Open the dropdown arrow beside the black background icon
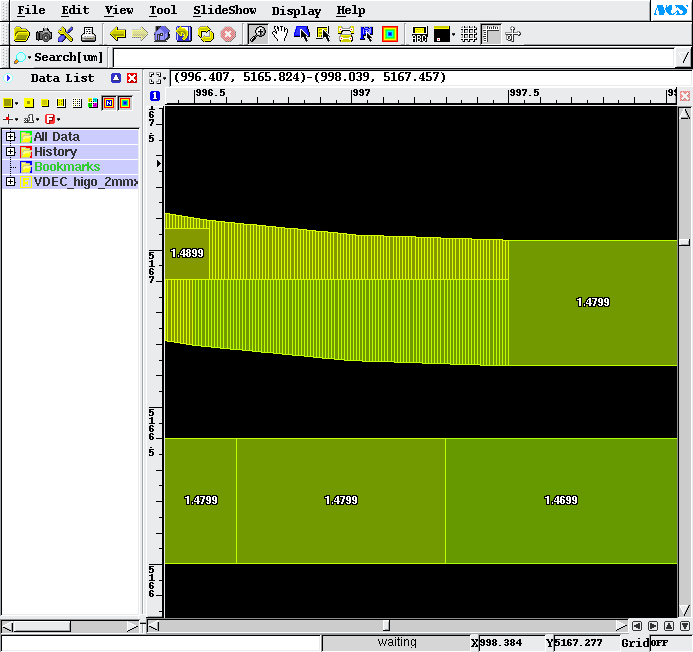This screenshot has width=693, height=652. [453, 34]
